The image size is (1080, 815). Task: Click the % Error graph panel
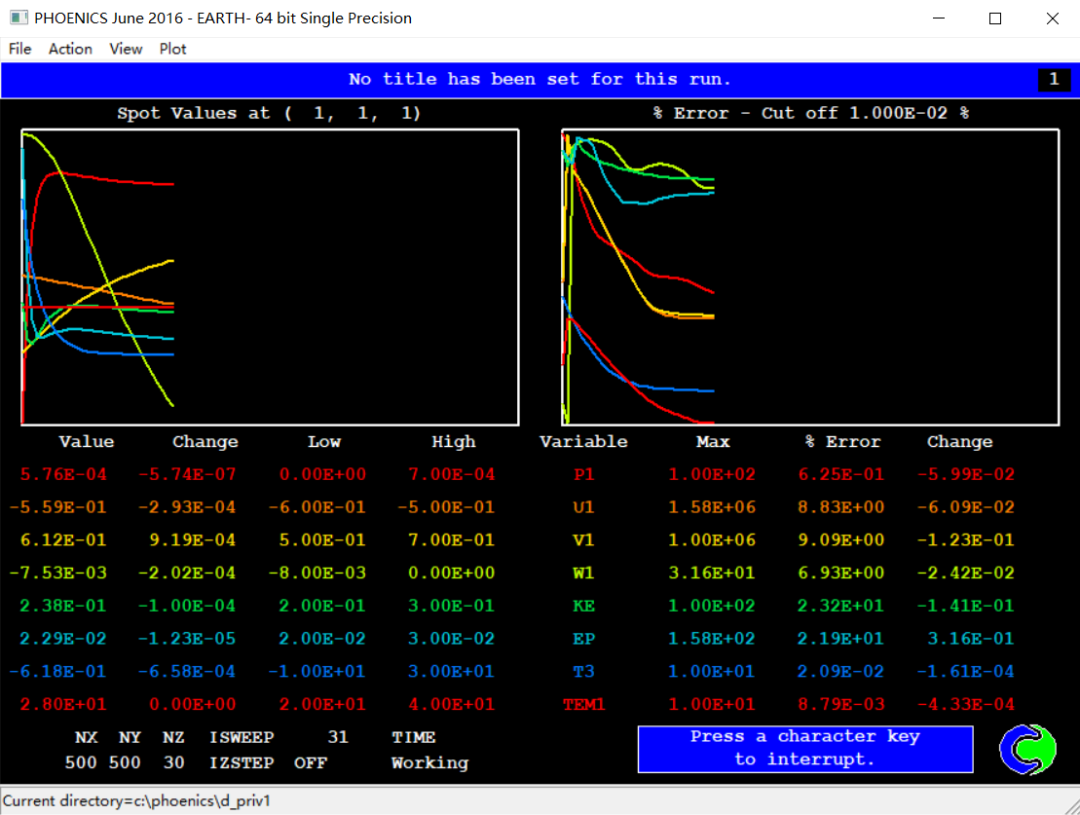pos(810,277)
